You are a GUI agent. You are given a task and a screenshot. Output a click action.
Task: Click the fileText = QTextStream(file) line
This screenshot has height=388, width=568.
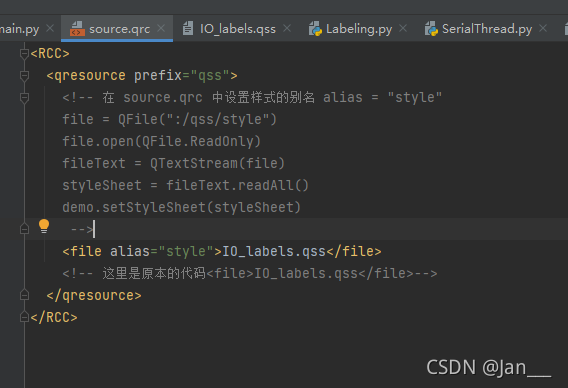174,163
